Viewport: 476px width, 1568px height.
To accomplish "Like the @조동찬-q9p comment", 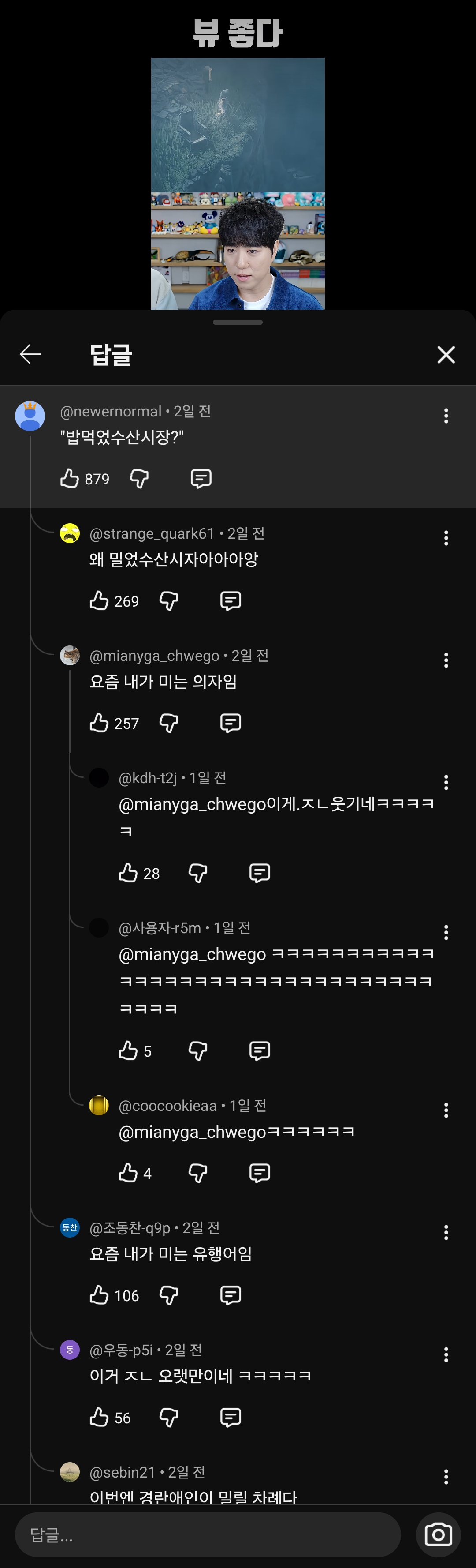I will pyautogui.click(x=99, y=1295).
